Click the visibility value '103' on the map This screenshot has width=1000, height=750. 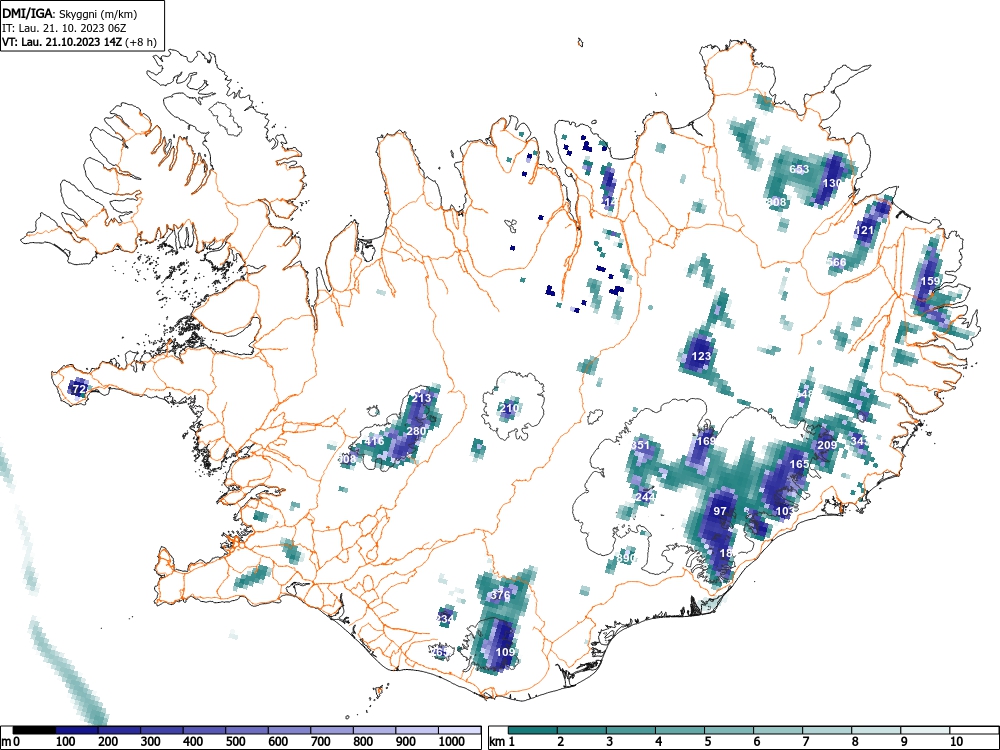click(x=785, y=511)
